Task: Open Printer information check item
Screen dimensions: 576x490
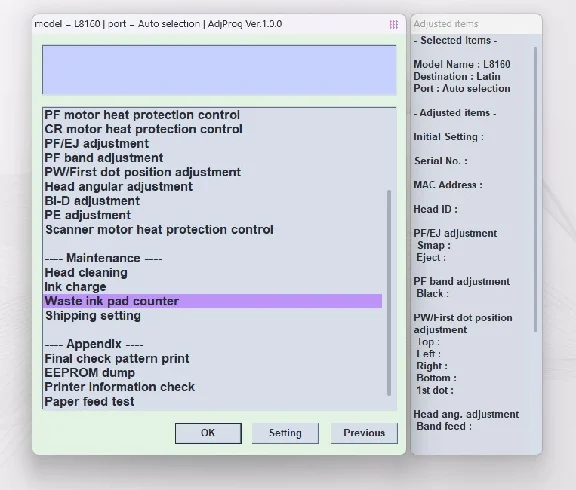Action: point(120,387)
